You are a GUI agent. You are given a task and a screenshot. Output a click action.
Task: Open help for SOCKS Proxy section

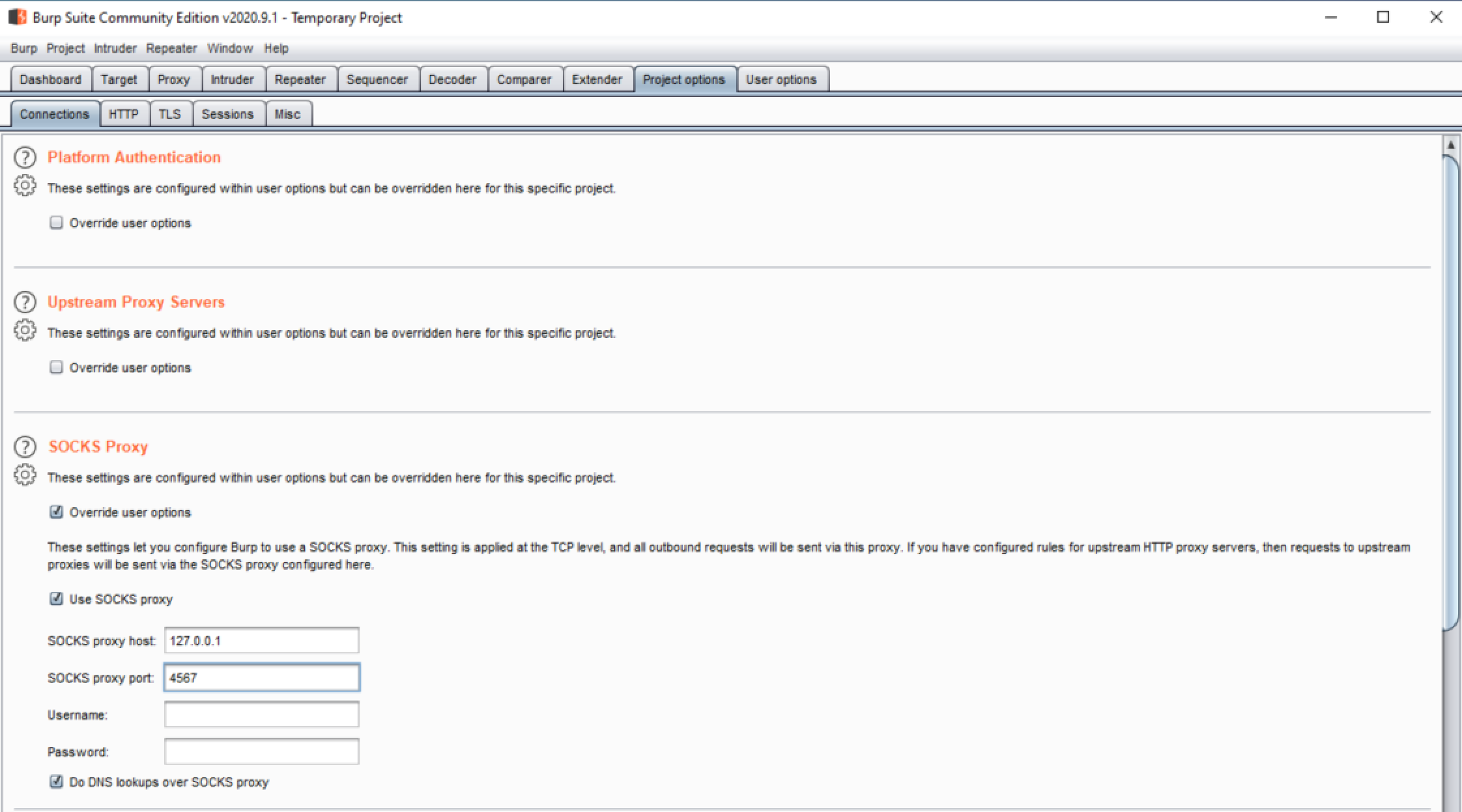tap(25, 447)
